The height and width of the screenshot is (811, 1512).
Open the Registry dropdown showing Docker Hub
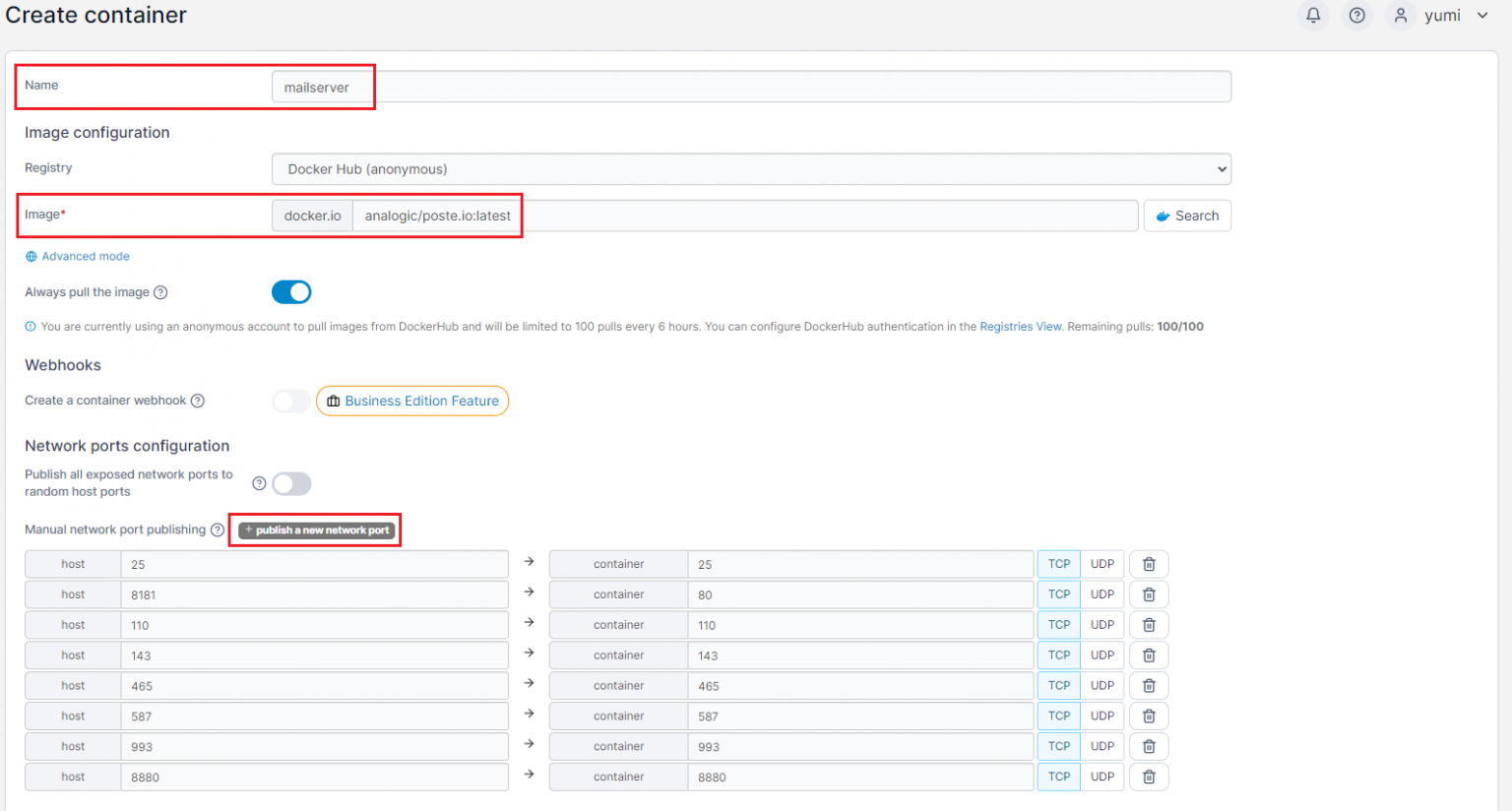[x=751, y=168]
